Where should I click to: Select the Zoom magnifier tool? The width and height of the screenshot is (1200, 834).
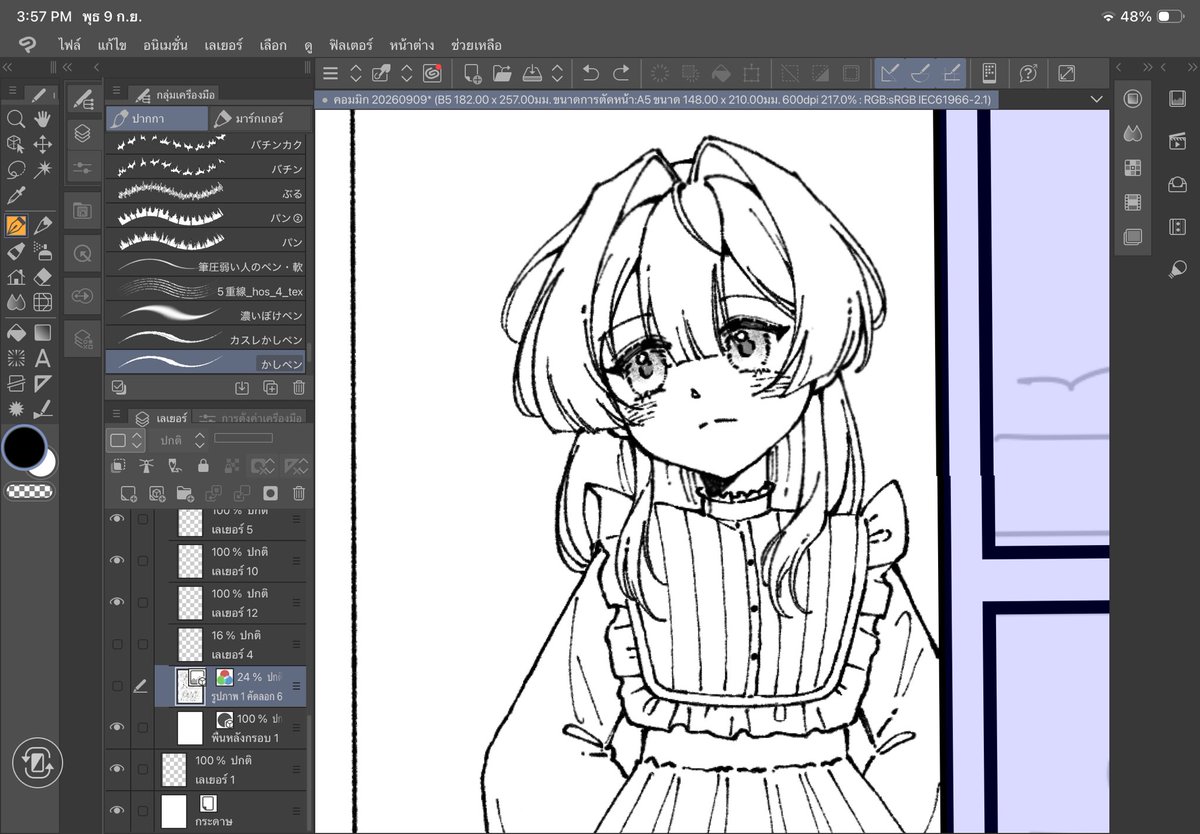(x=15, y=119)
